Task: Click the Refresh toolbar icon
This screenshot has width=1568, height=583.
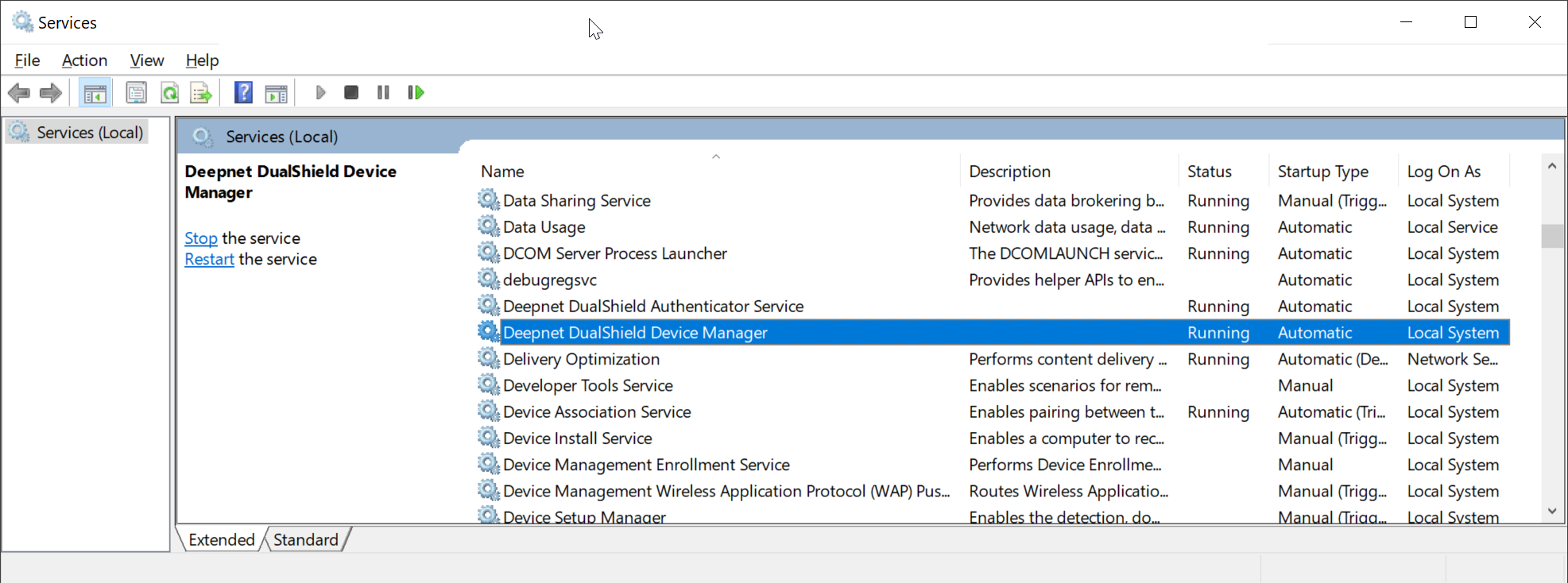Action: tap(169, 93)
